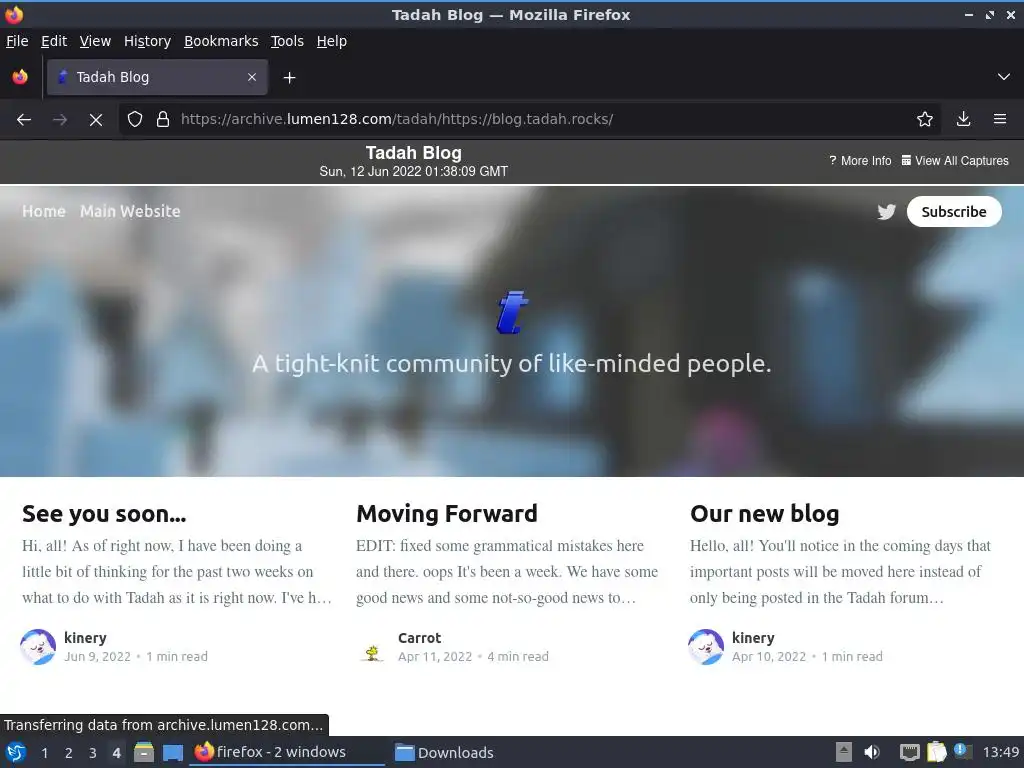
Task: Open the Firefox View pinned icon
Action: pyautogui.click(x=20, y=77)
